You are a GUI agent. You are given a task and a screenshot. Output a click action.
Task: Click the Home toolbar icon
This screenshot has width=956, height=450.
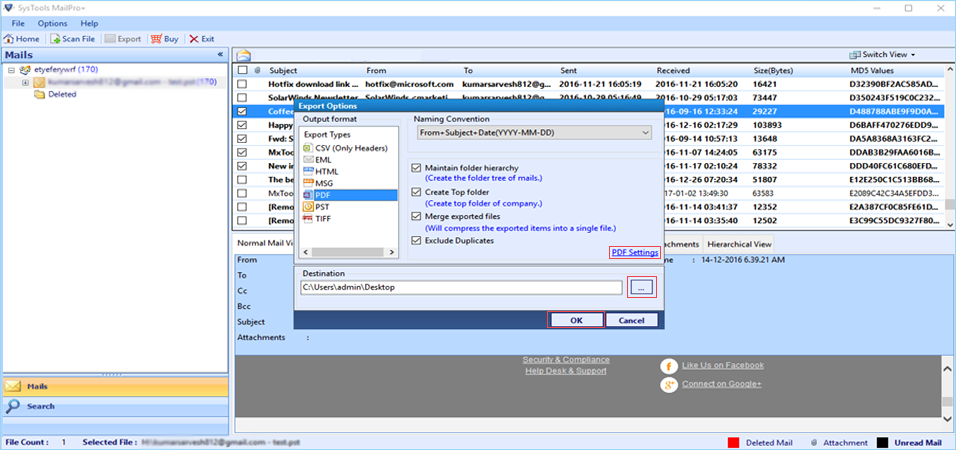pyautogui.click(x=9, y=38)
